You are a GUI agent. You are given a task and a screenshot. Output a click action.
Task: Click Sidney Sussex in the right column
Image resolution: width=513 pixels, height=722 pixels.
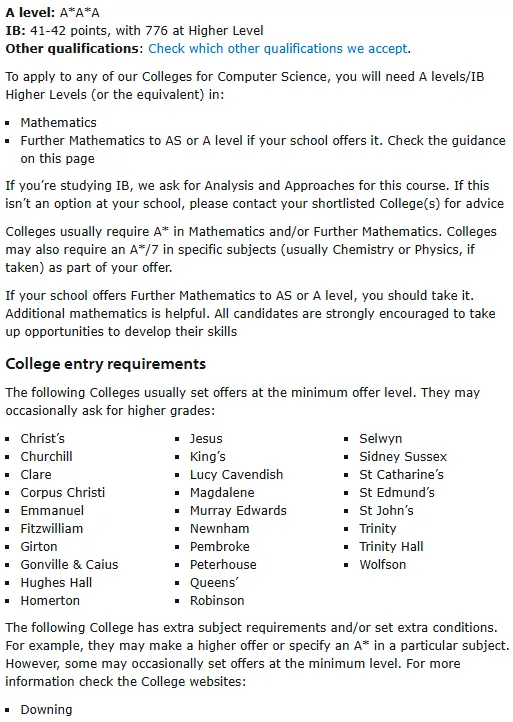(x=403, y=456)
